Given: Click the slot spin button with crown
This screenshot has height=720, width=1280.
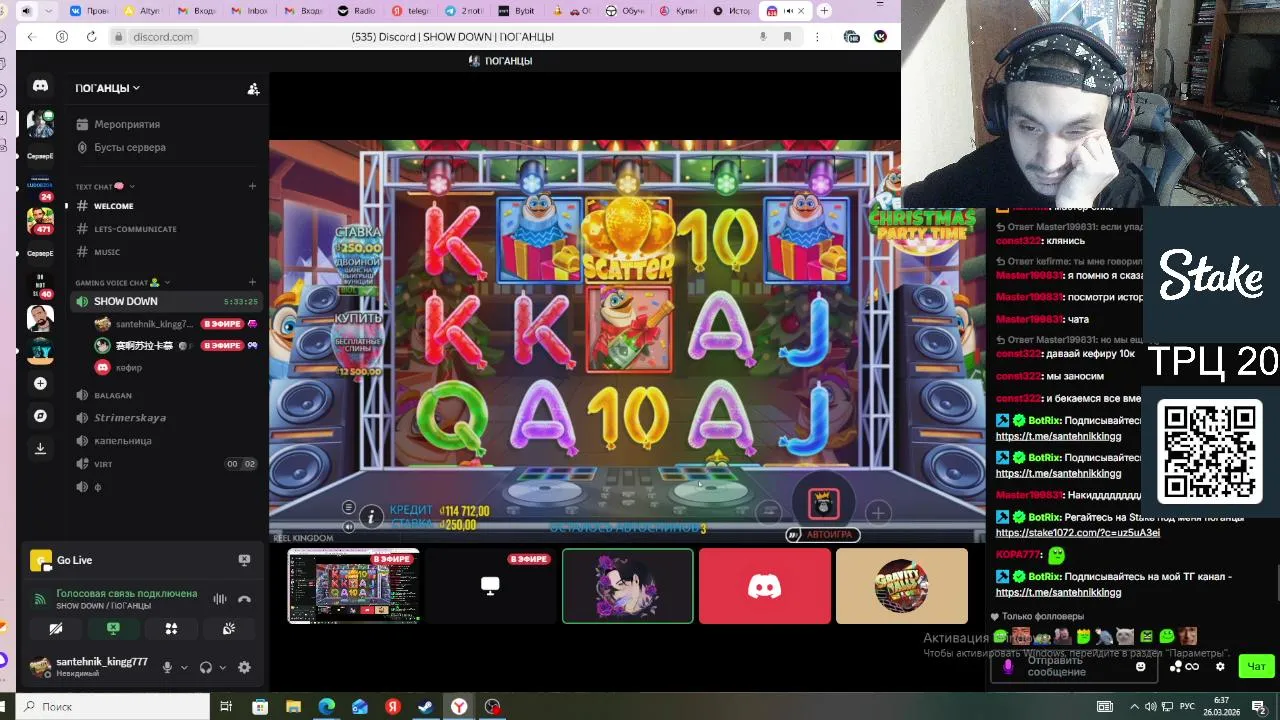Looking at the screenshot, I should (824, 504).
